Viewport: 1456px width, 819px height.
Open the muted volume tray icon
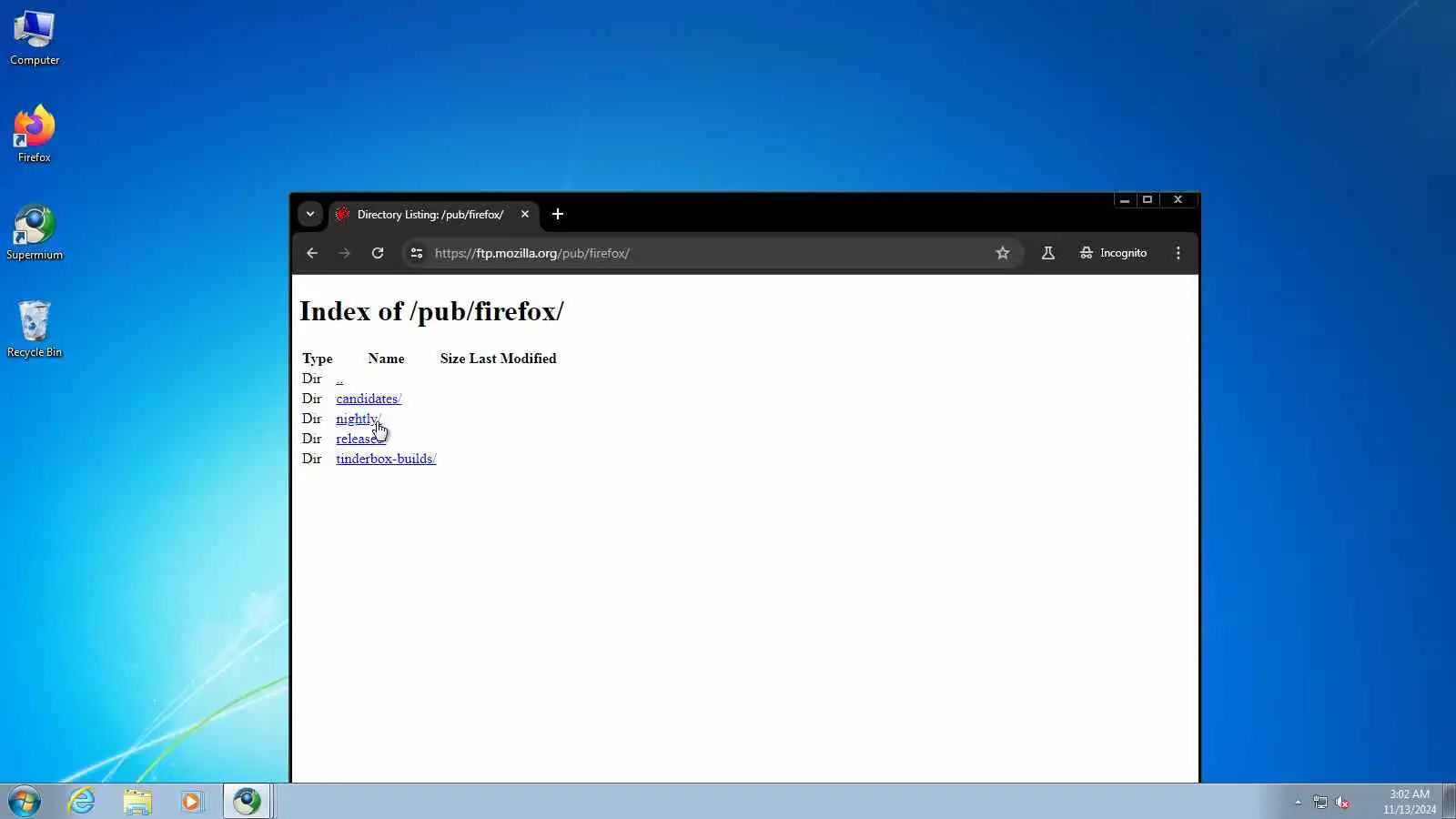(x=1342, y=803)
